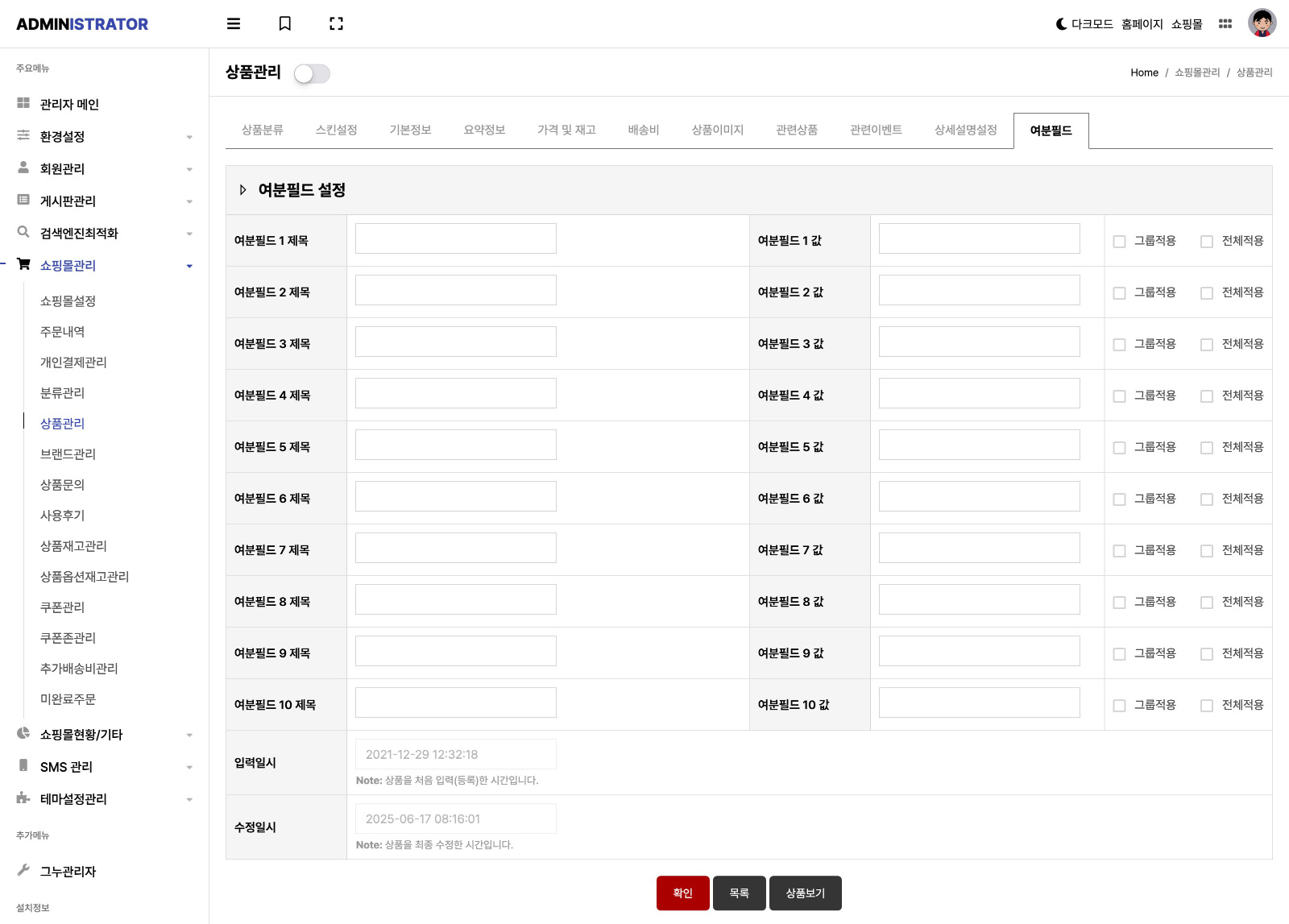Toggle the fullscreen icon
Viewport: 1289px width, 924px height.
point(337,24)
